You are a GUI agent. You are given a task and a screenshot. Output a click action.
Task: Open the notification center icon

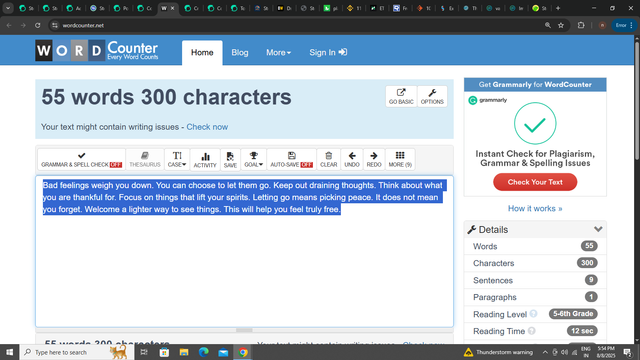pos(628,352)
